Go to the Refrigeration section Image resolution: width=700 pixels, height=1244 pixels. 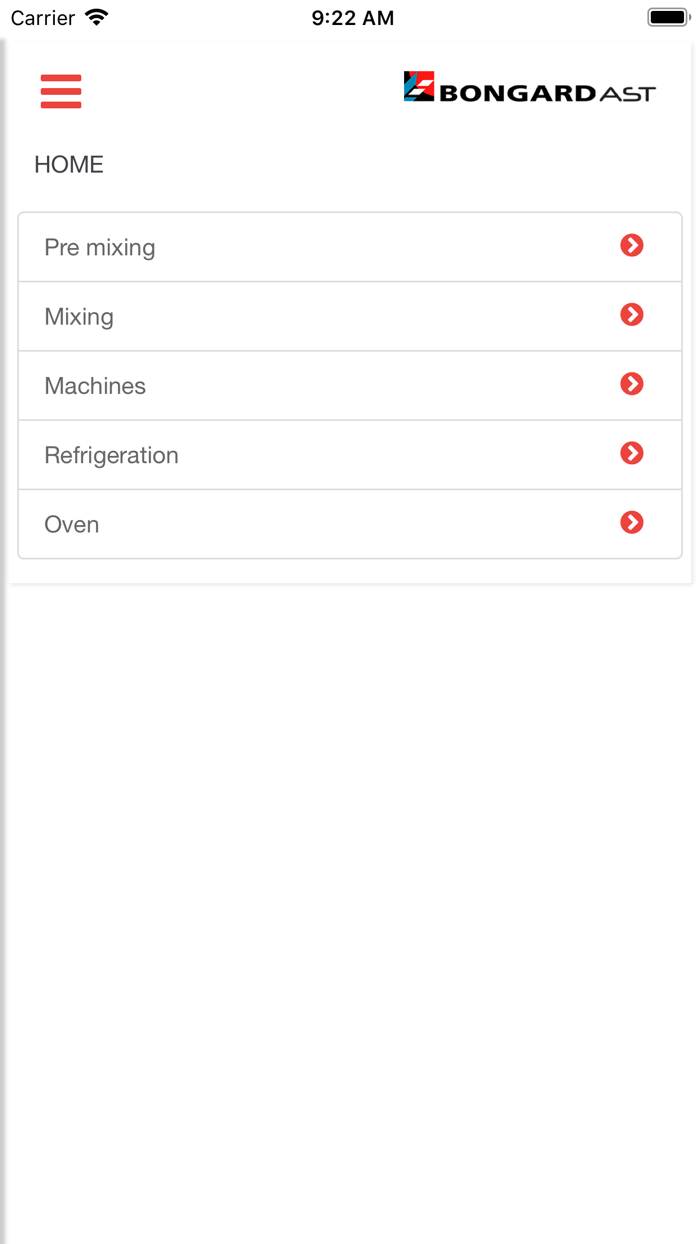point(111,455)
